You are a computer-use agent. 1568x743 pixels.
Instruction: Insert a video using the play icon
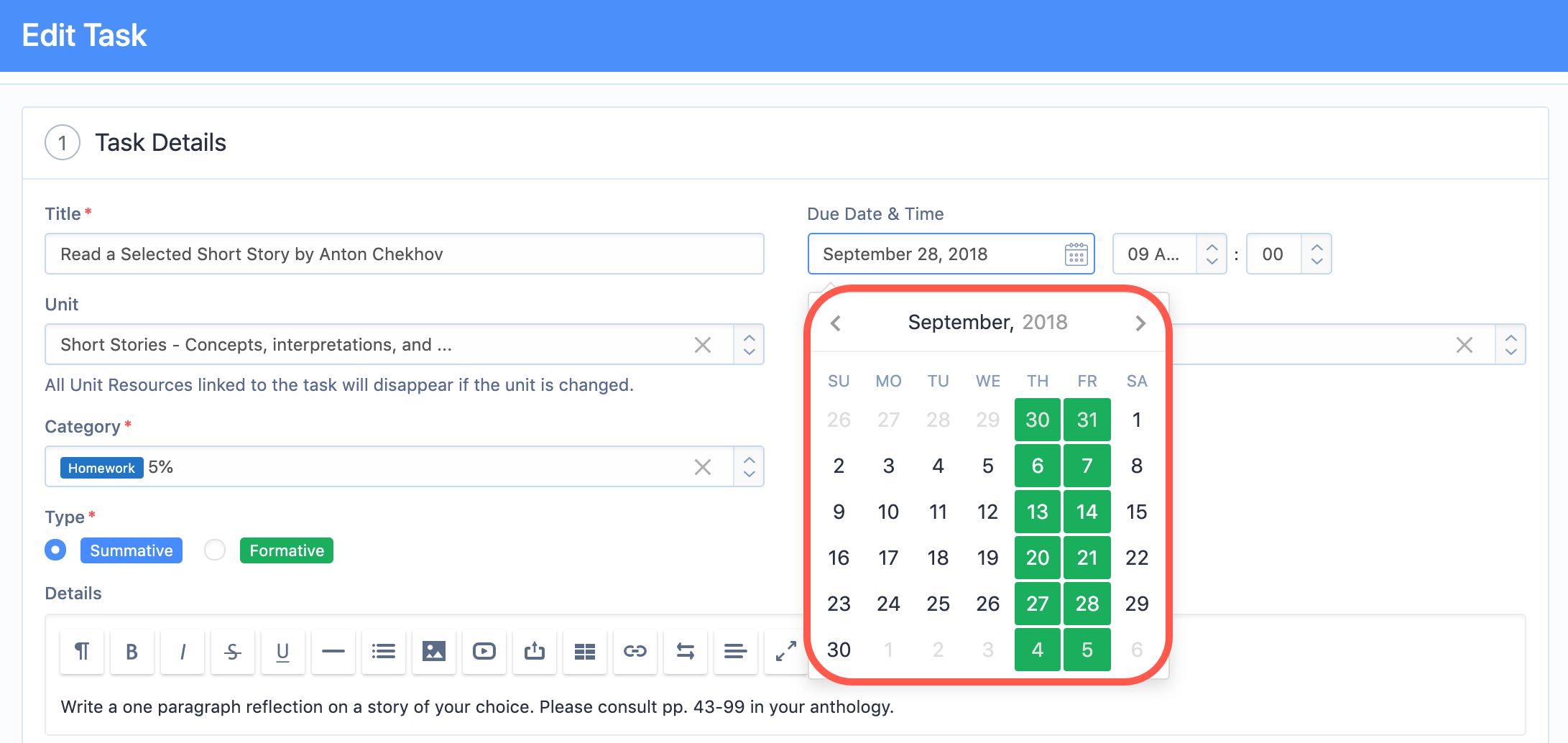(484, 652)
